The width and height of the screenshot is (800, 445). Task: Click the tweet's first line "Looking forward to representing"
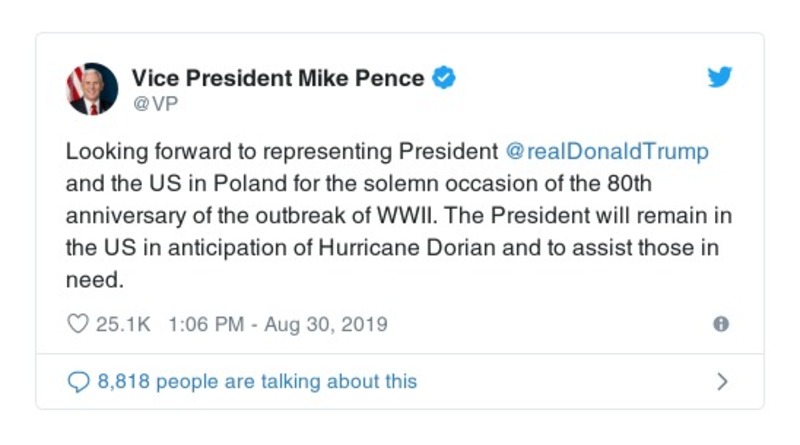(x=230, y=152)
